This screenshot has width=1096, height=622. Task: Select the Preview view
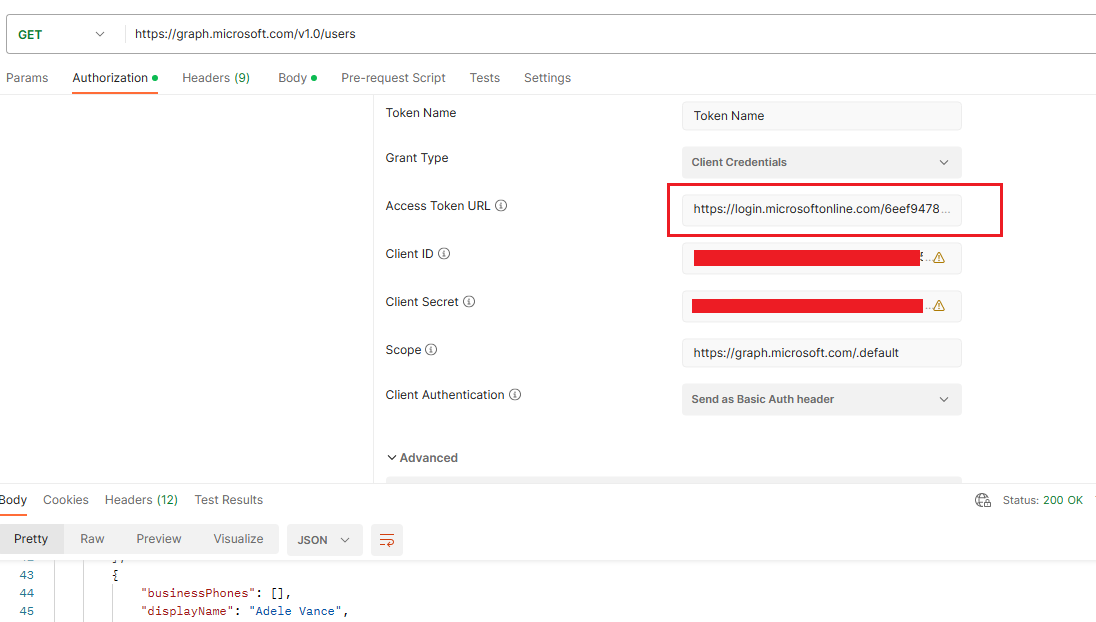point(159,539)
